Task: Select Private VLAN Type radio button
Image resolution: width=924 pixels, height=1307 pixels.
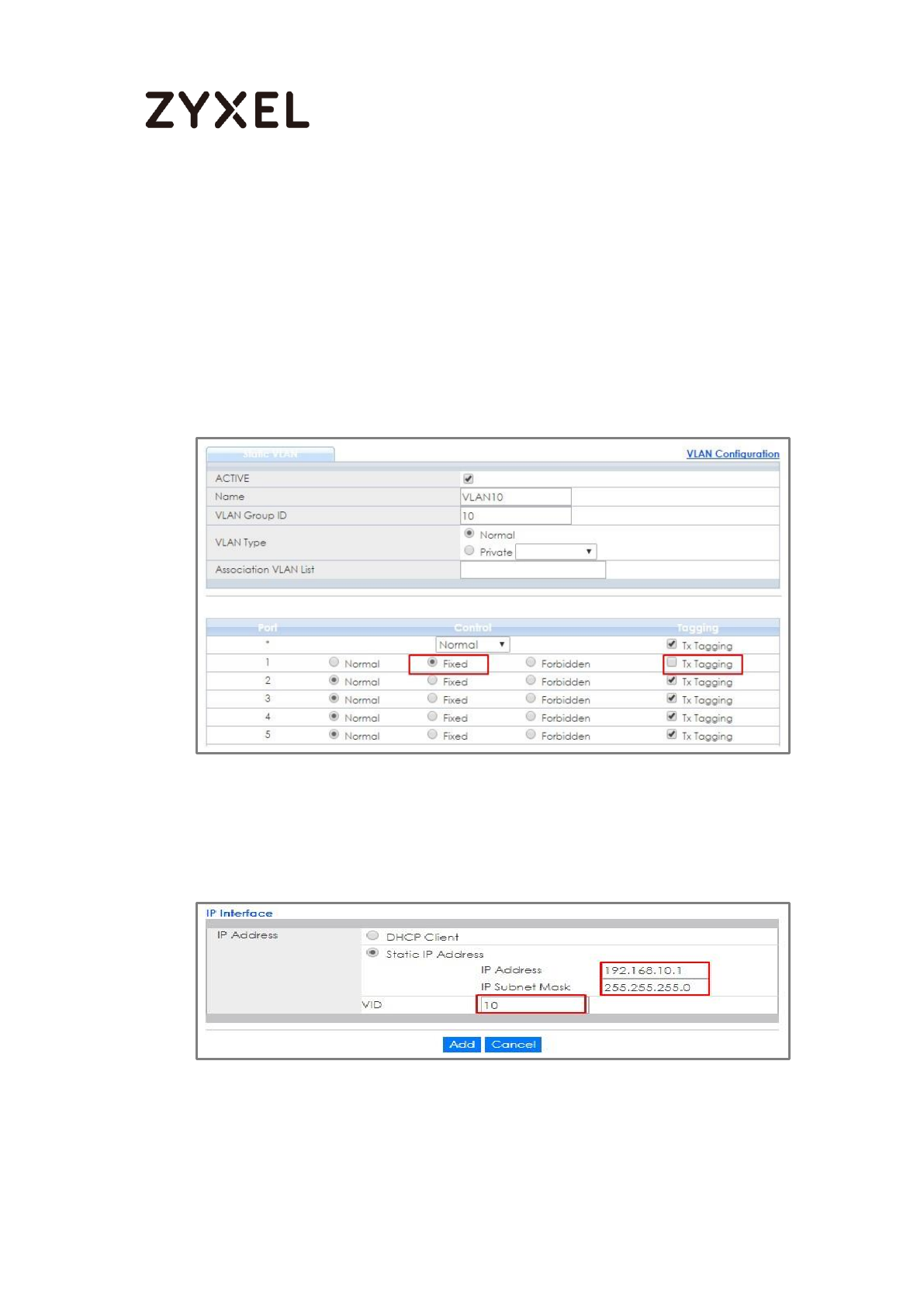Action: point(469,551)
